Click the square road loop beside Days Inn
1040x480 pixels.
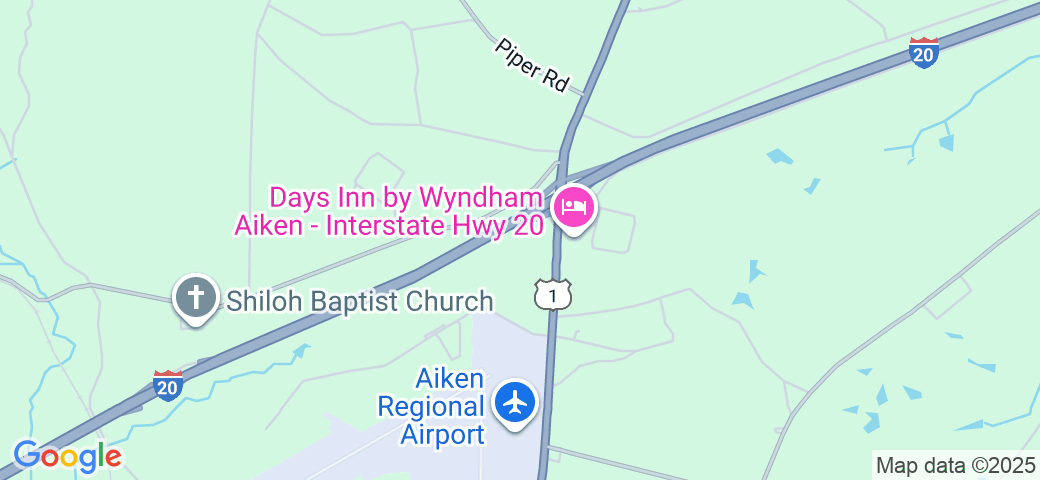tap(614, 230)
